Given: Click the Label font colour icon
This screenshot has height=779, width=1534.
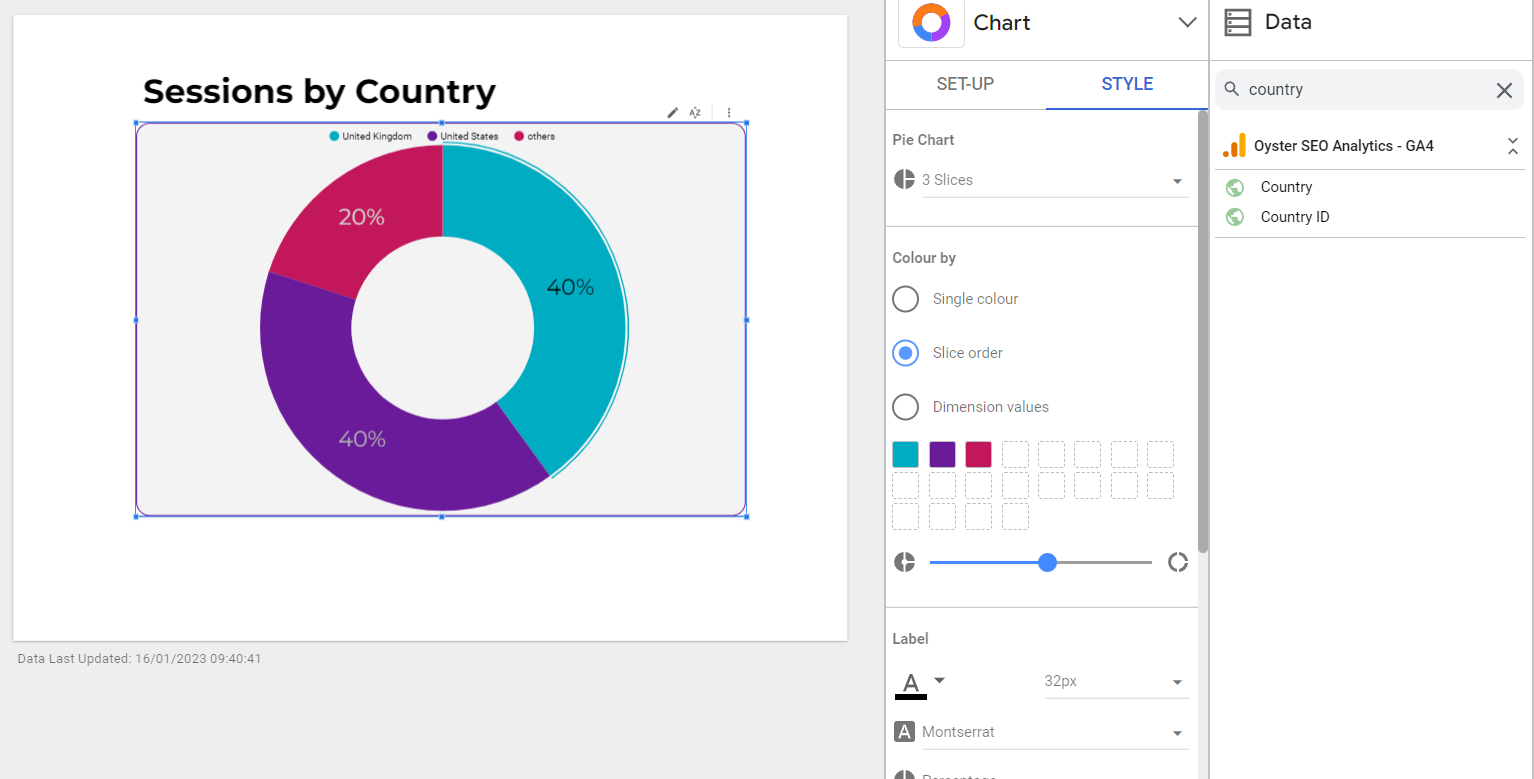Looking at the screenshot, I should [910, 684].
